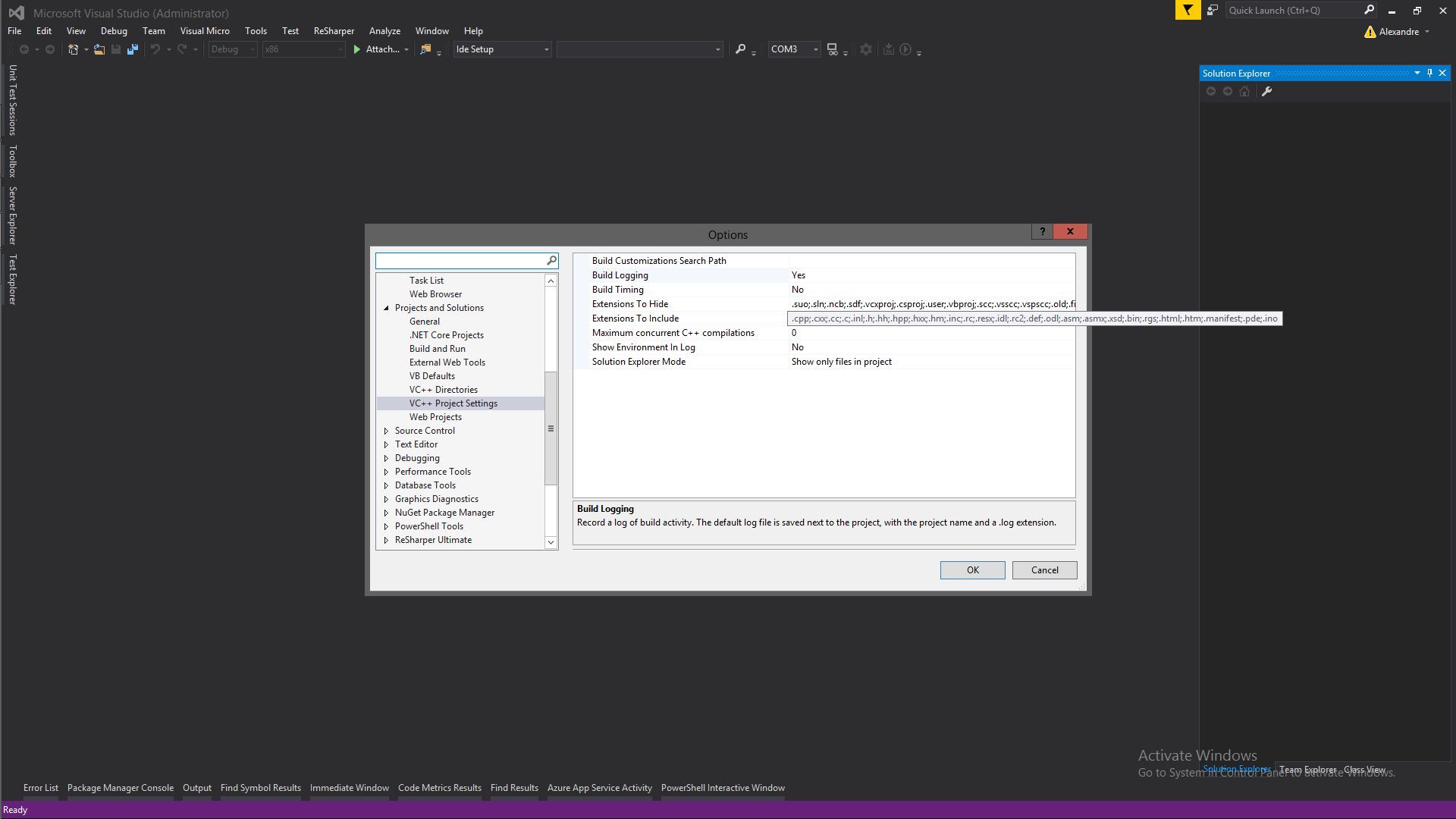Image resolution: width=1456 pixels, height=819 pixels.
Task: Click the Open File toolbar icon
Action: (99, 49)
